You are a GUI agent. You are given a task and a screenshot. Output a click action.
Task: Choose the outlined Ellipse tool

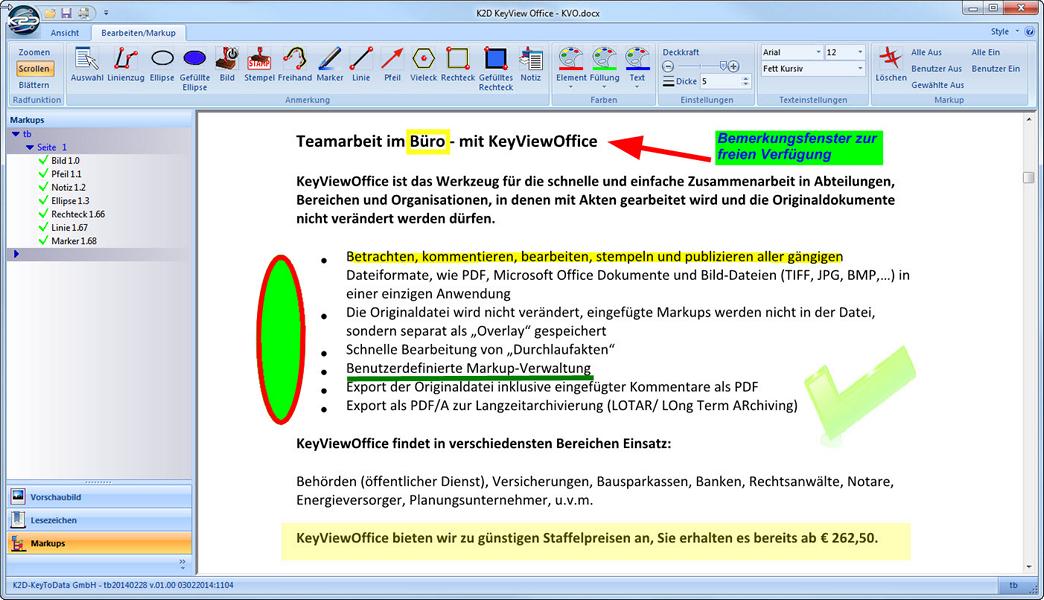point(162,65)
